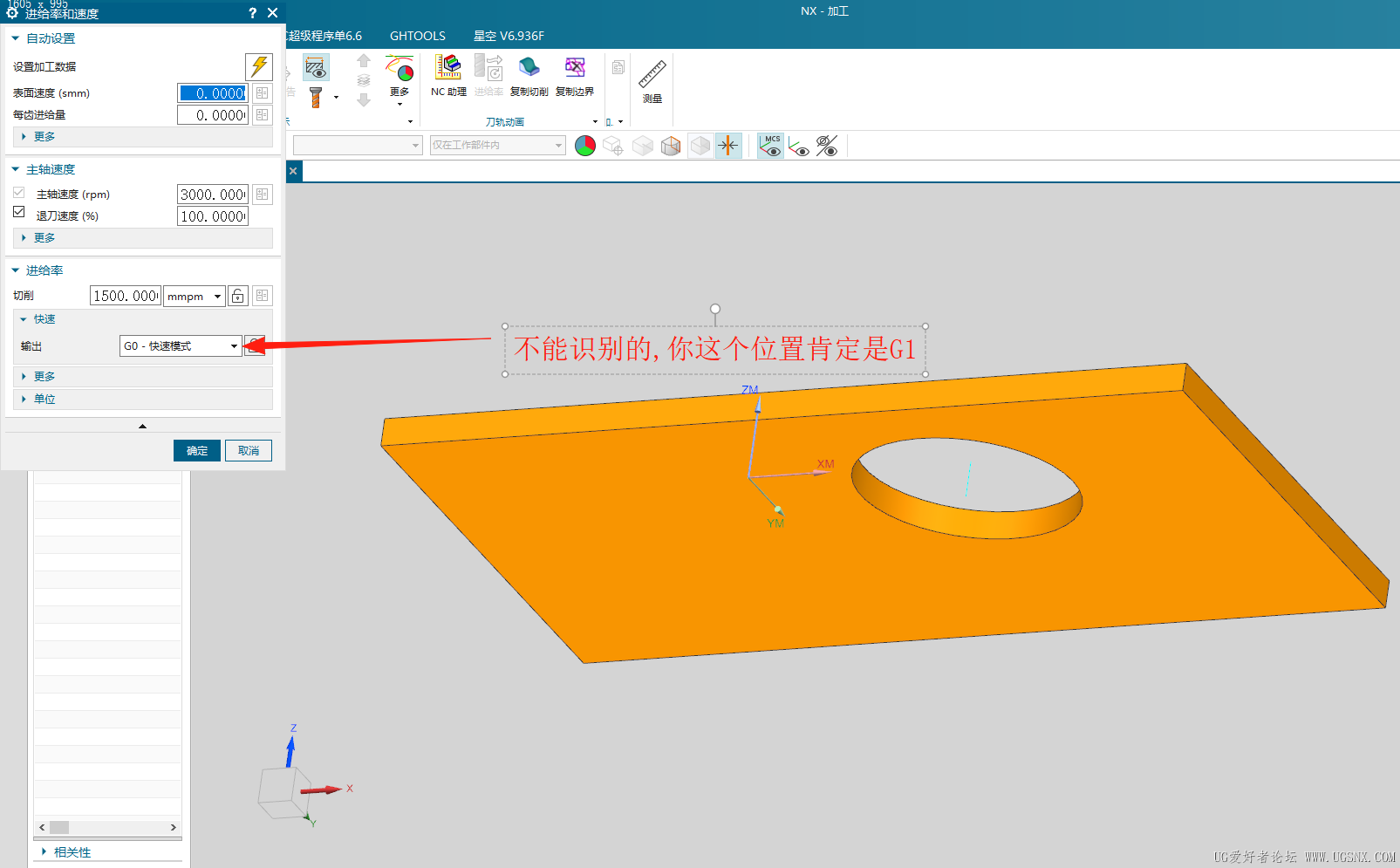Click 确定 to confirm feeds and speeds
This screenshot has width=1400, height=868.
(197, 450)
